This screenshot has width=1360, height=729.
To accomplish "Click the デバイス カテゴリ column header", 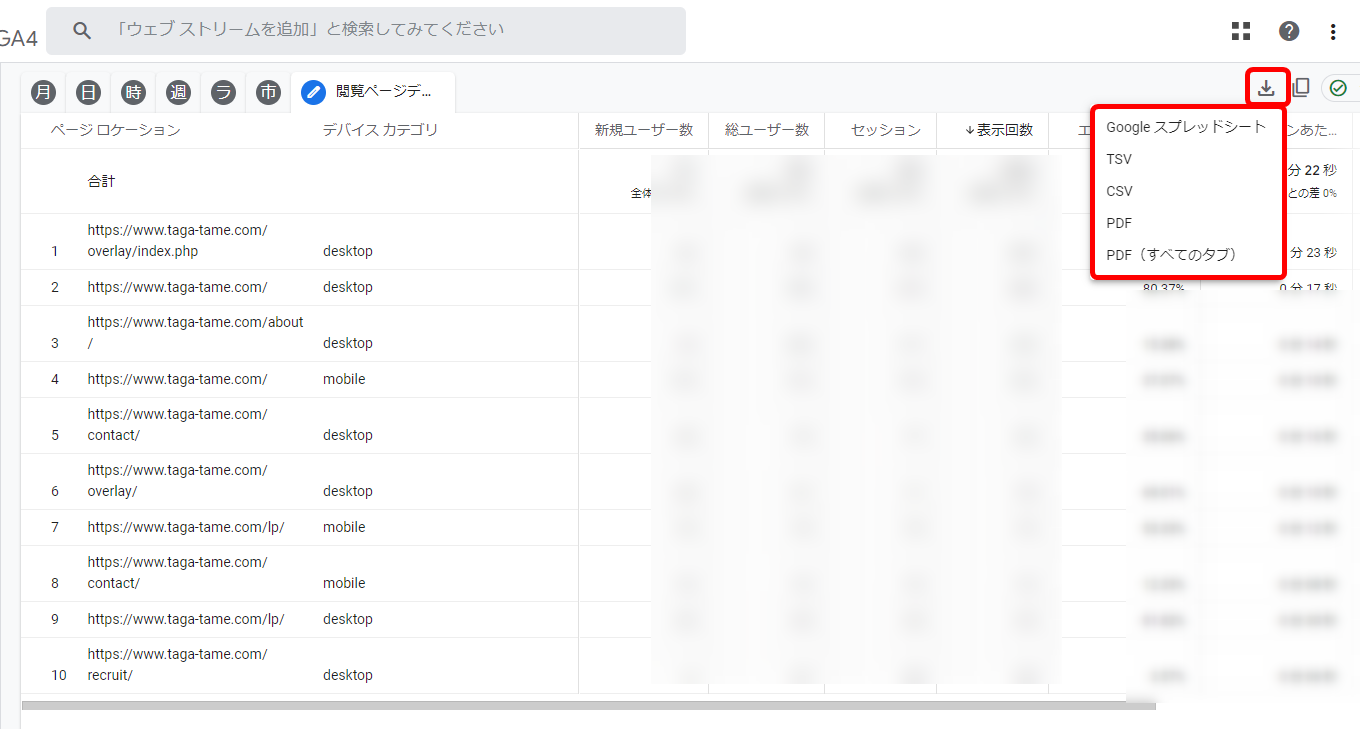I will pyautogui.click(x=380, y=130).
